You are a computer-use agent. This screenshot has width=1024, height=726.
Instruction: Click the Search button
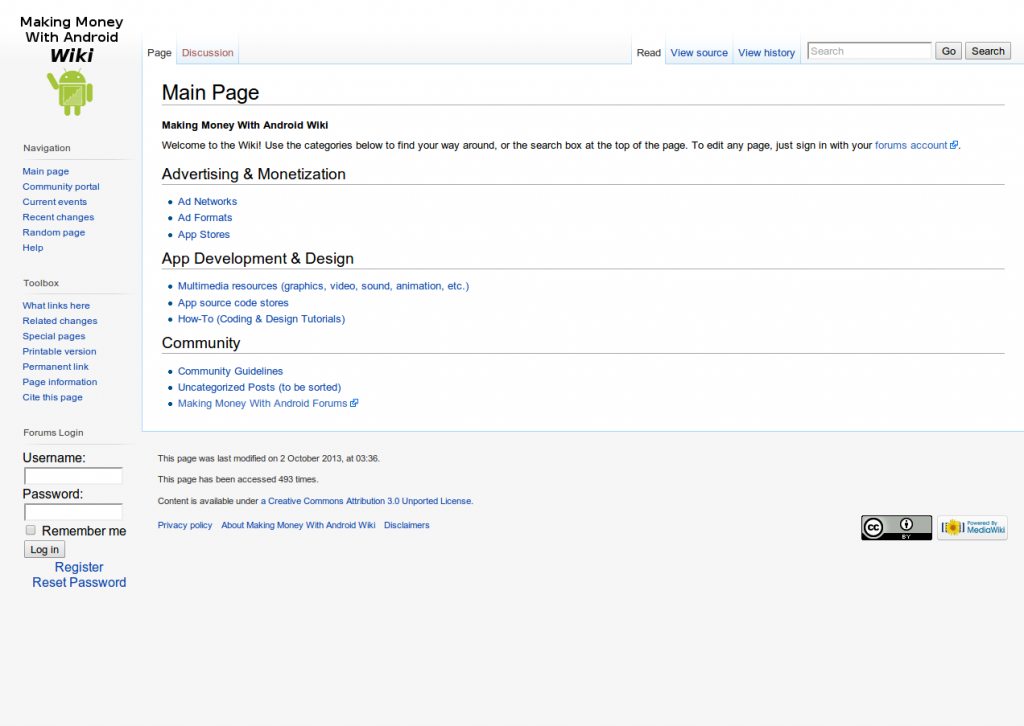[987, 51]
